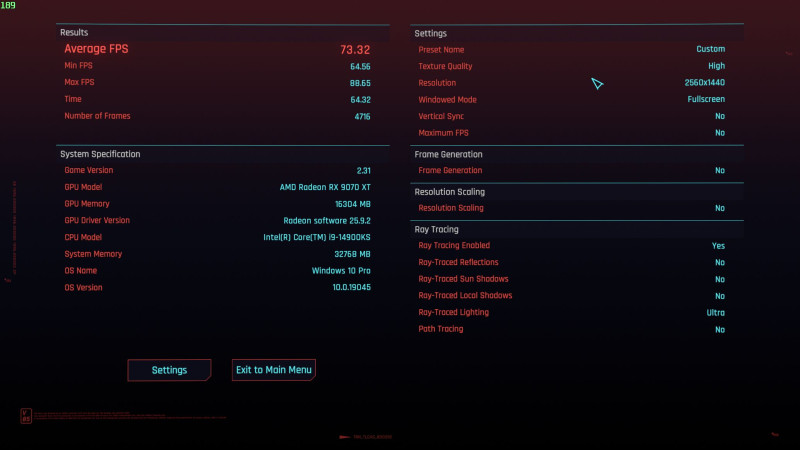The height and width of the screenshot is (450, 800).
Task: Select the Windows 10 Pro text
Action: click(x=341, y=271)
